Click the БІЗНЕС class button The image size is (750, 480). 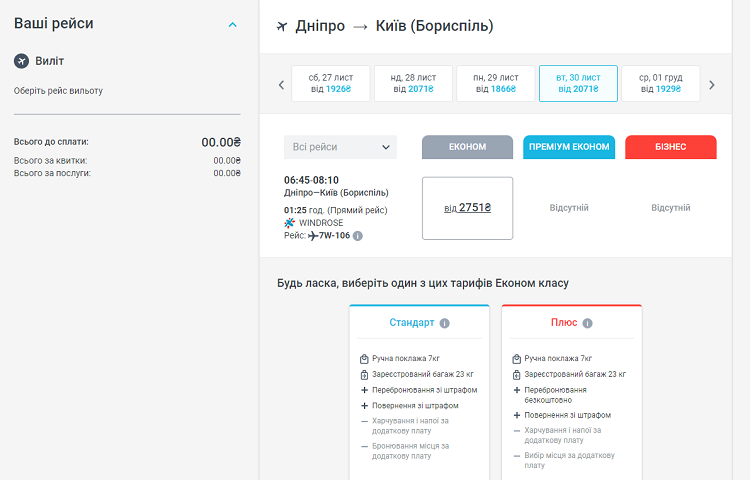(670, 147)
